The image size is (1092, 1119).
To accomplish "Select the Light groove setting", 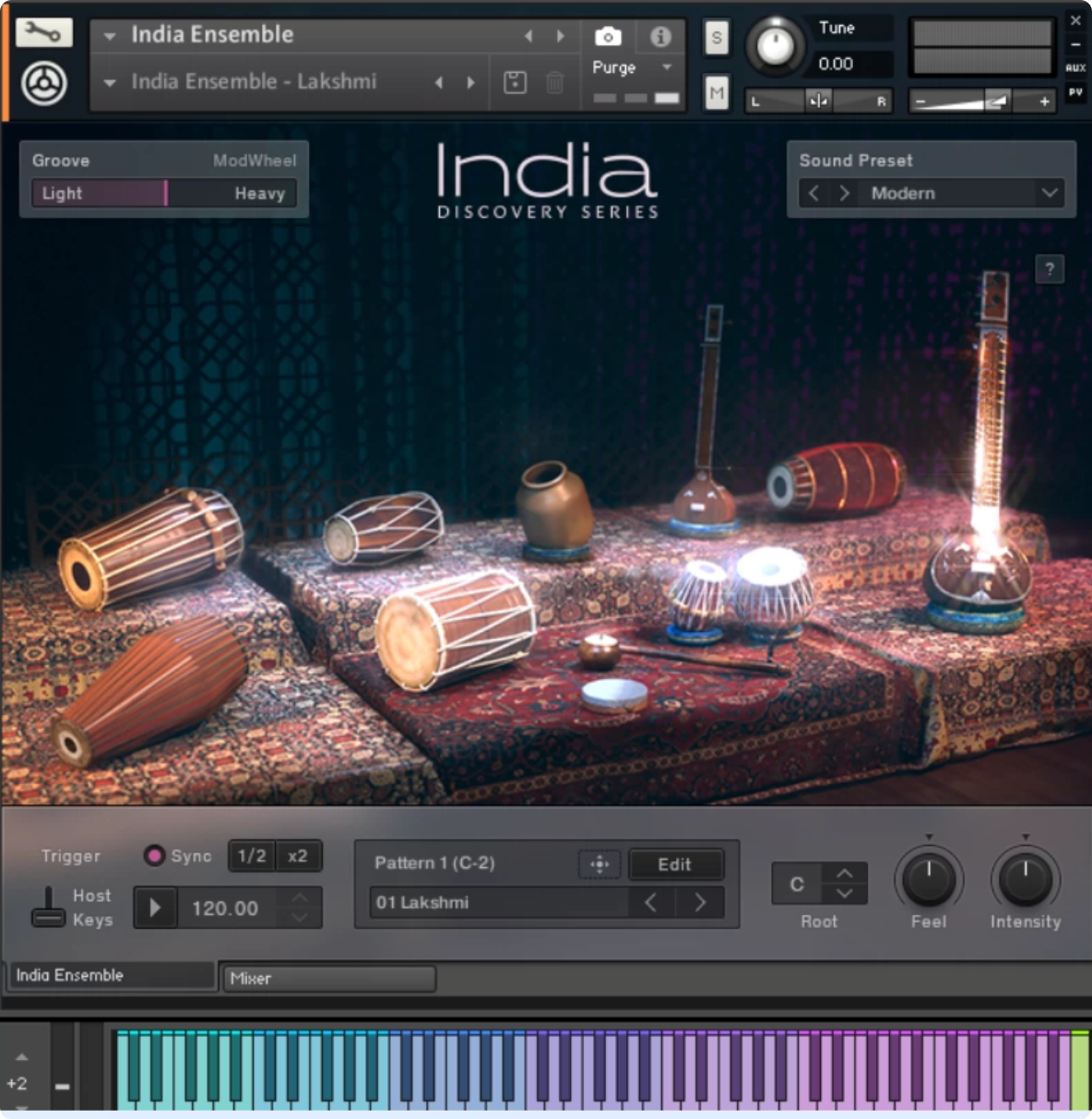I will (62, 194).
